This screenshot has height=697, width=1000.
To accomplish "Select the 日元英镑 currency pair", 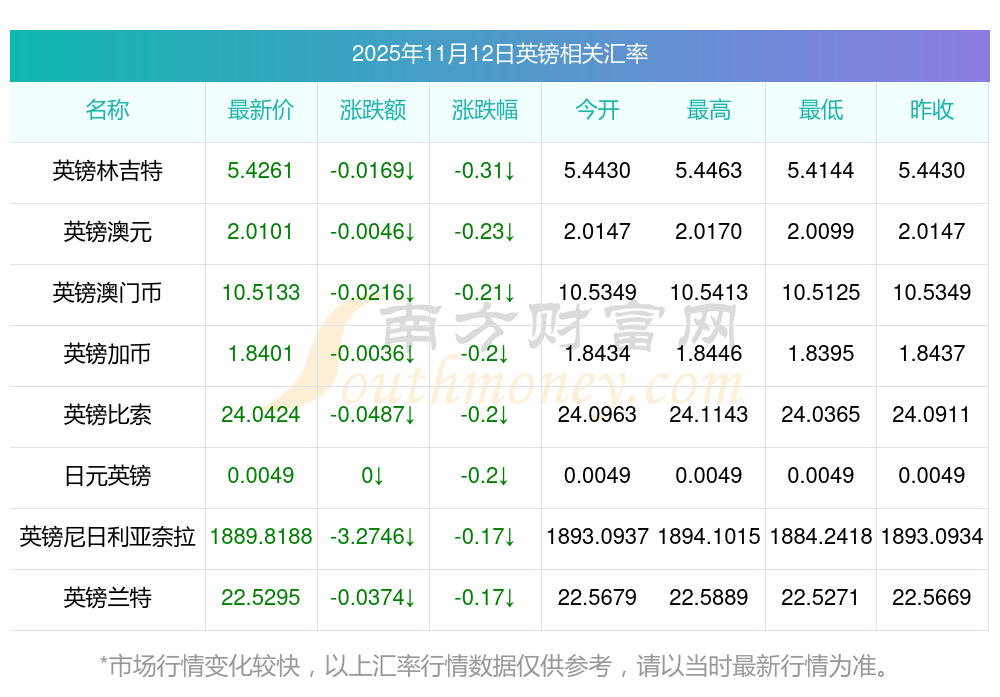I will (107, 476).
